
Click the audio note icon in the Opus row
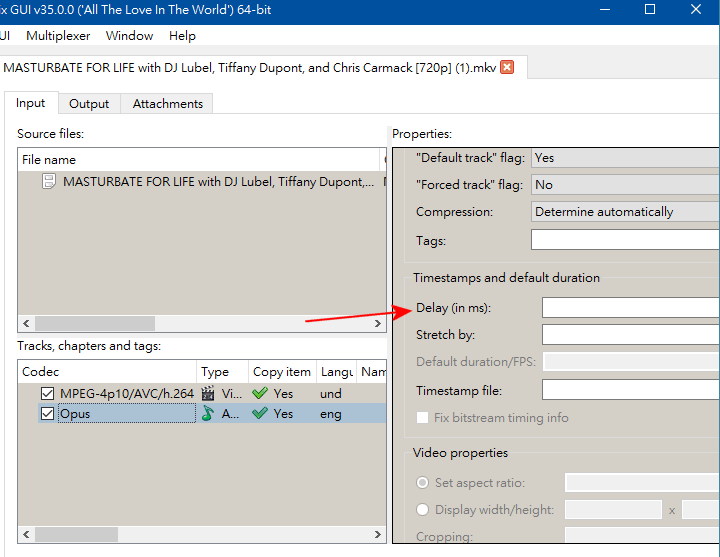(x=208, y=413)
